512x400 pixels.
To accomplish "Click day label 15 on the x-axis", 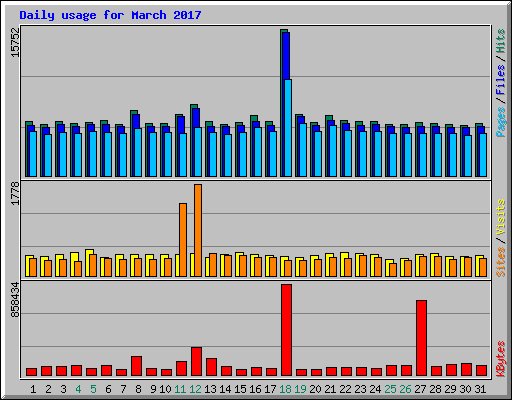I will 240,389.
